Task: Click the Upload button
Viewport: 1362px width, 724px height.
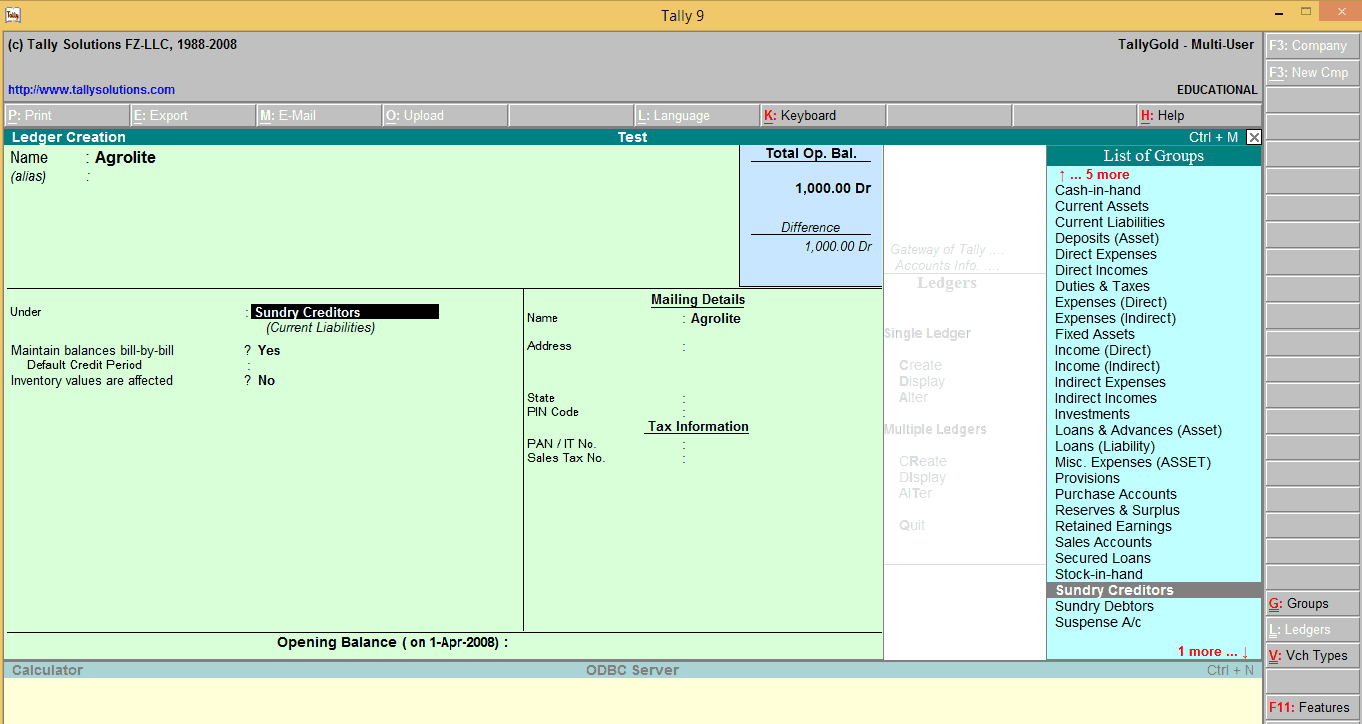Action: (x=445, y=115)
